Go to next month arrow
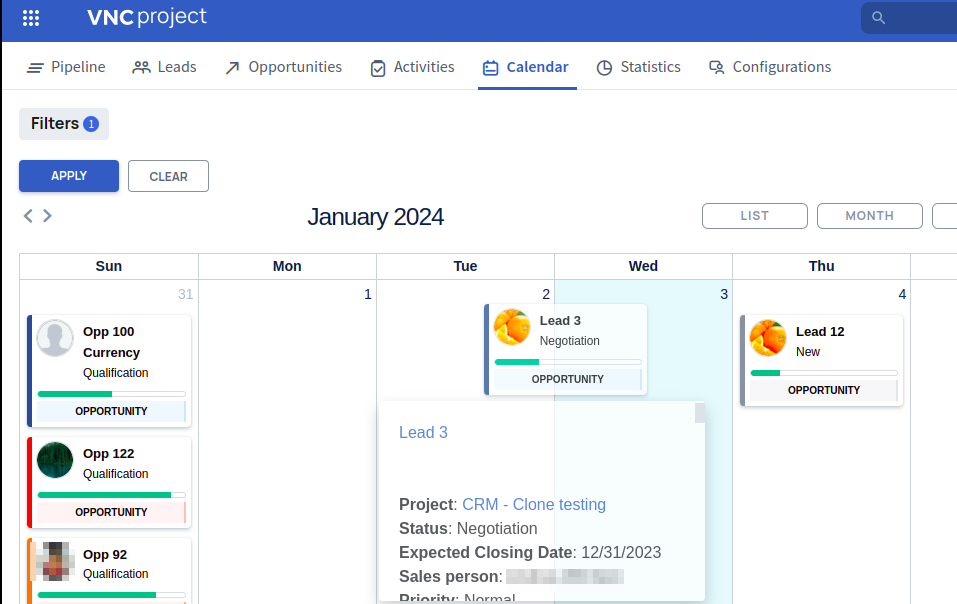The image size is (957, 604). [47, 215]
